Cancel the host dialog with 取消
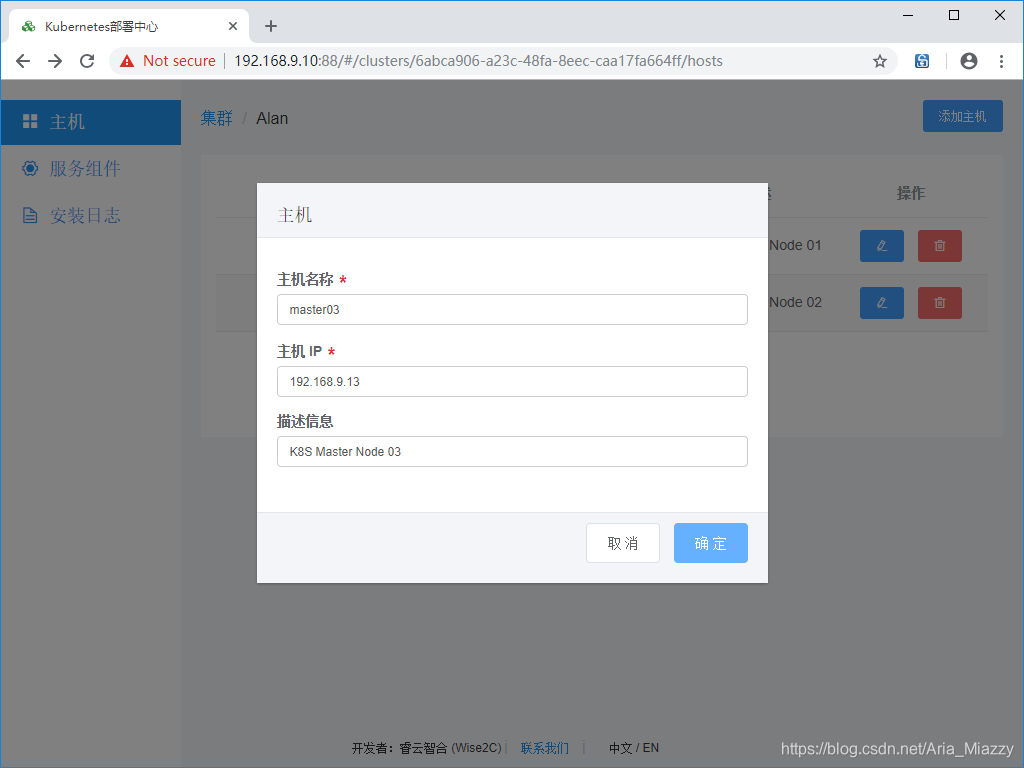The height and width of the screenshot is (768, 1024). point(623,543)
